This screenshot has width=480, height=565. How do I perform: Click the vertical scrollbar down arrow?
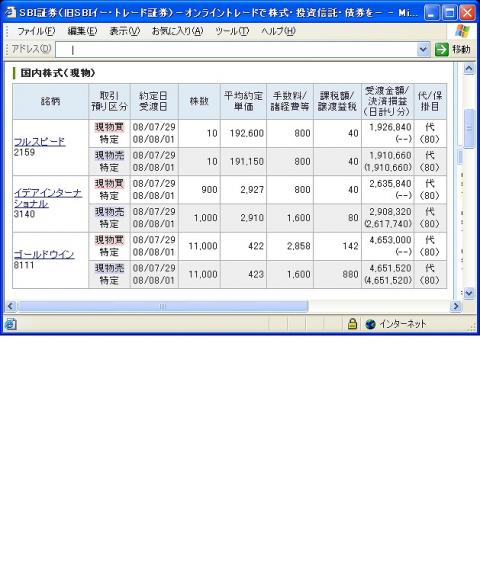[468, 293]
